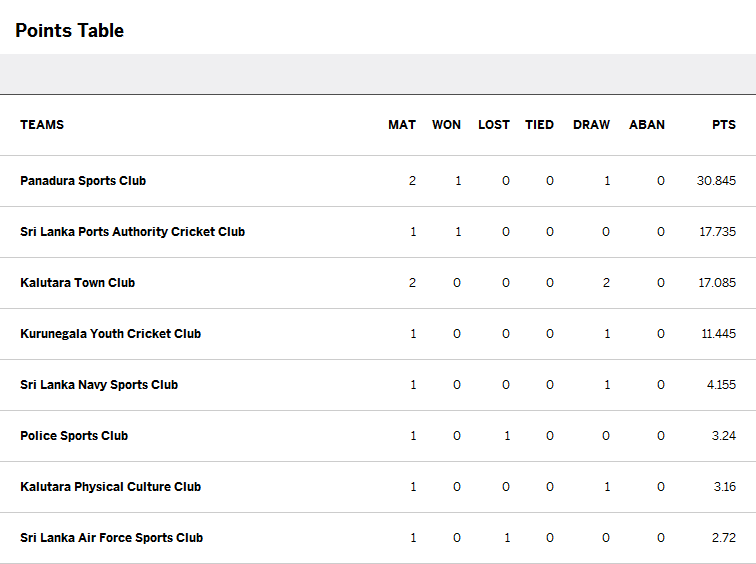Click Panadura Sports Club draw count 1
The height and width of the screenshot is (564, 756).
(x=607, y=181)
